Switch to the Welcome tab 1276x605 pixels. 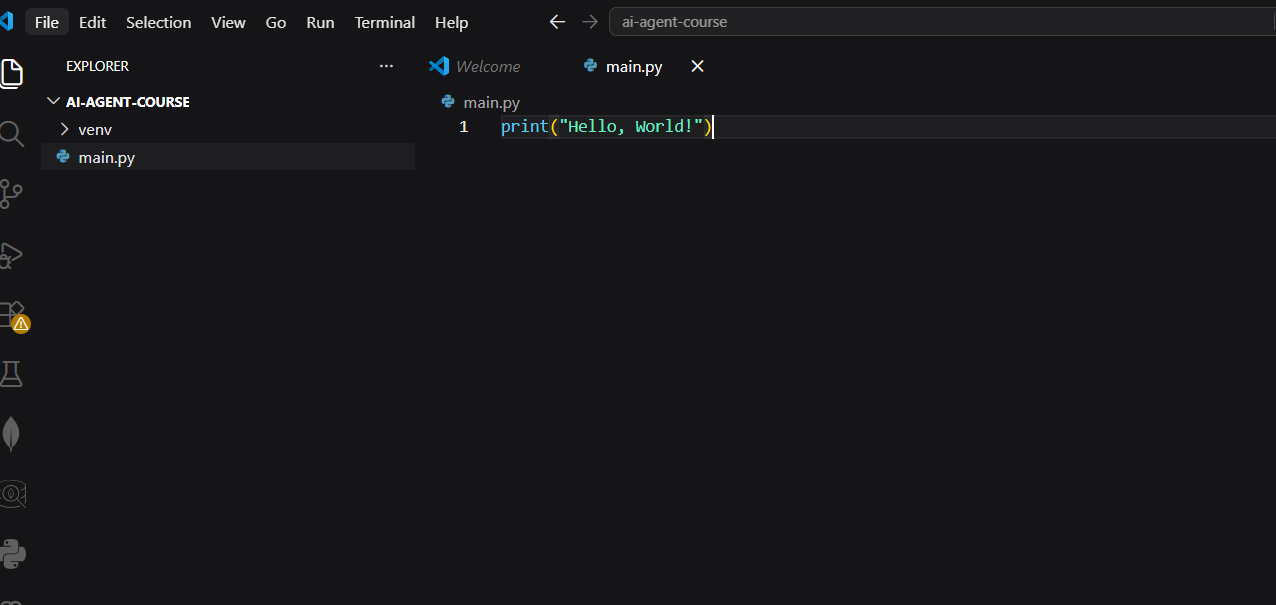[488, 66]
